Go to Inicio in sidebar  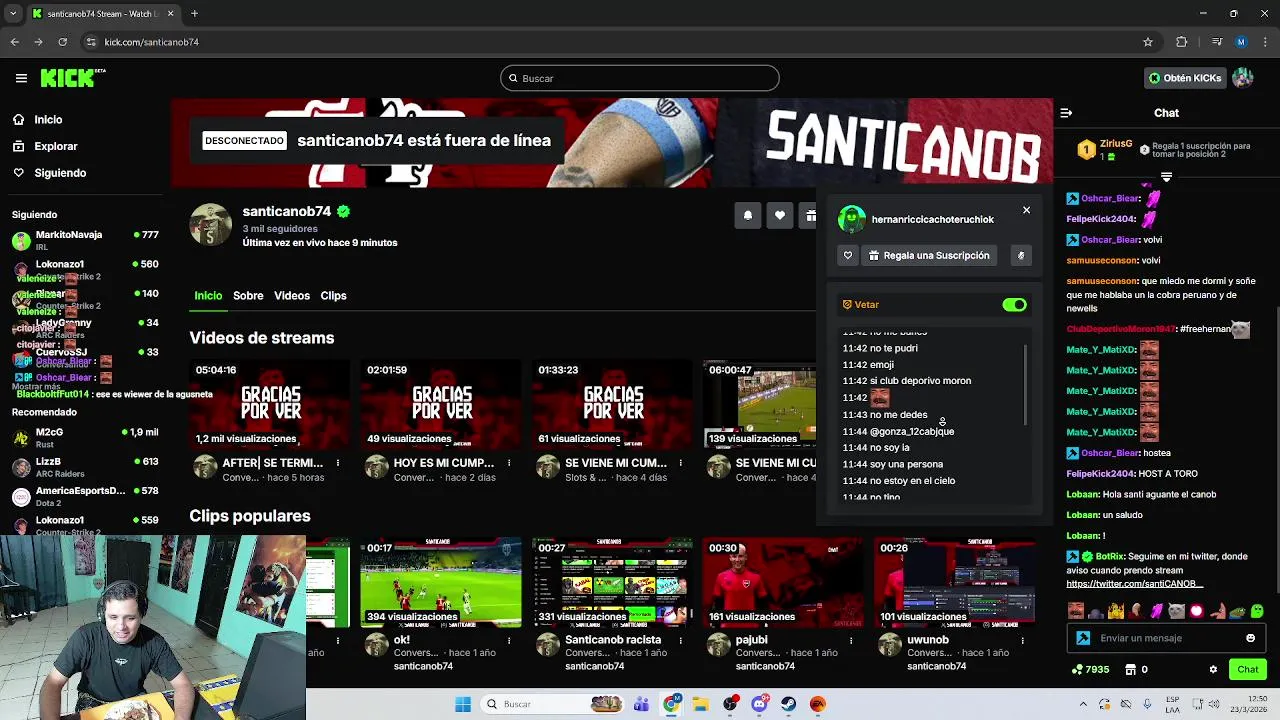(x=48, y=119)
